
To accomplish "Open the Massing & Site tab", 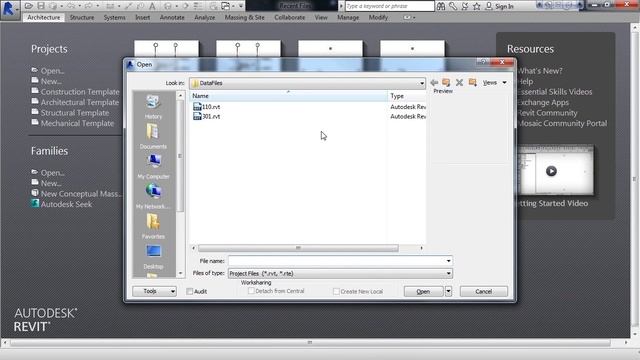I will pyautogui.click(x=244, y=18).
